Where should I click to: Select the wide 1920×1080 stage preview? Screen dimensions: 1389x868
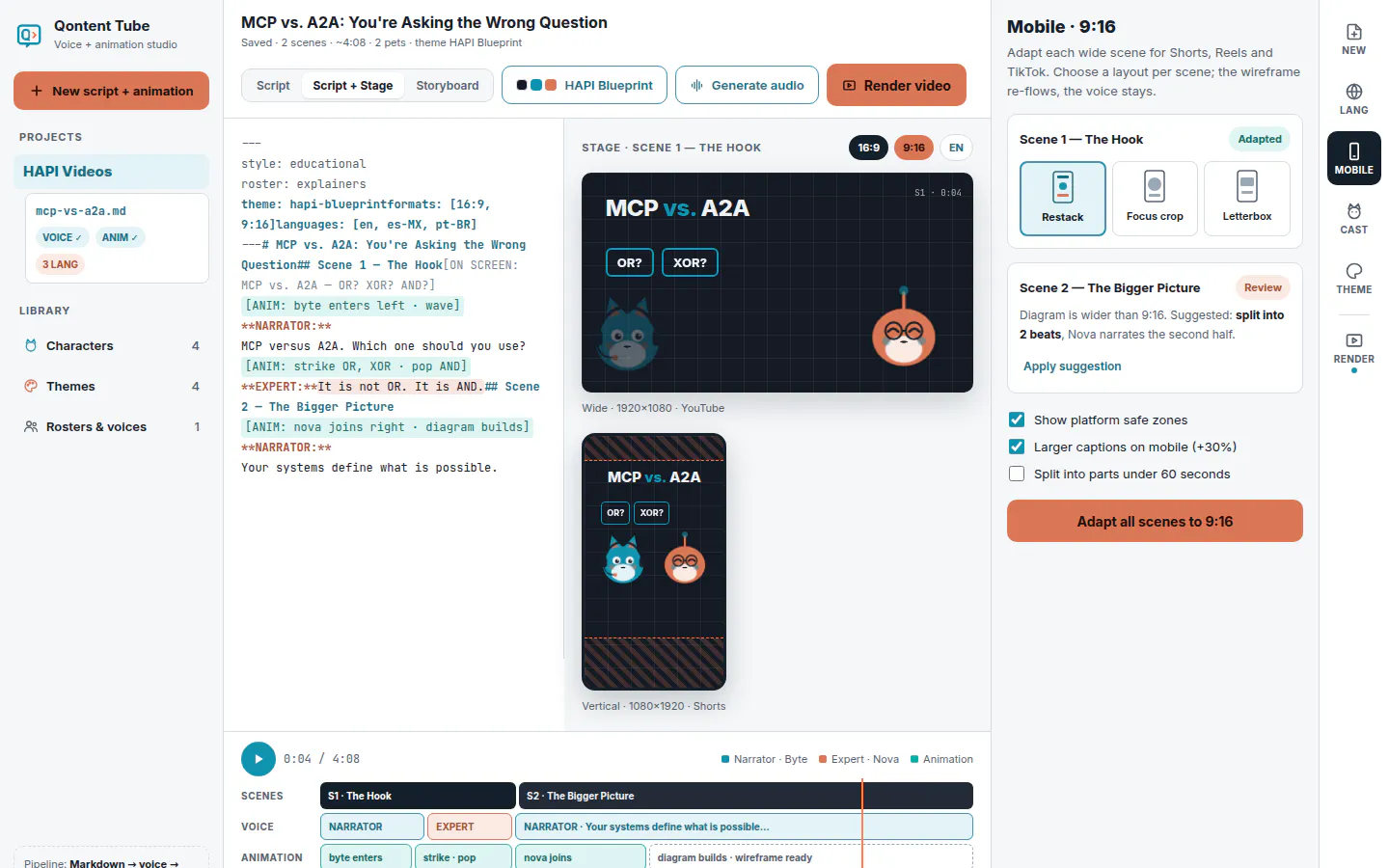777,283
